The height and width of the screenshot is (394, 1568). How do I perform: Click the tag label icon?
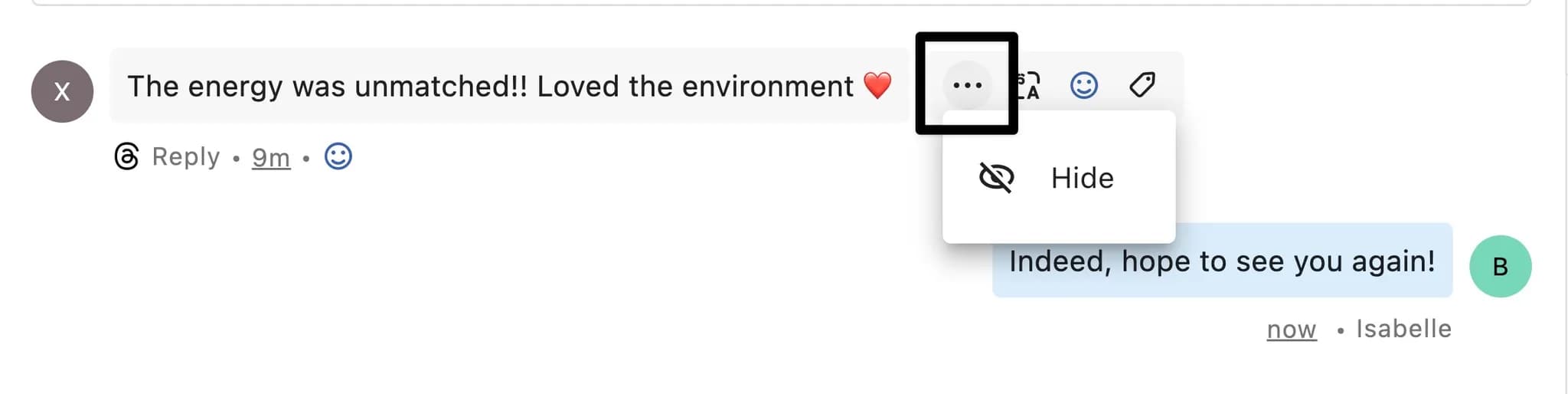[1142, 84]
